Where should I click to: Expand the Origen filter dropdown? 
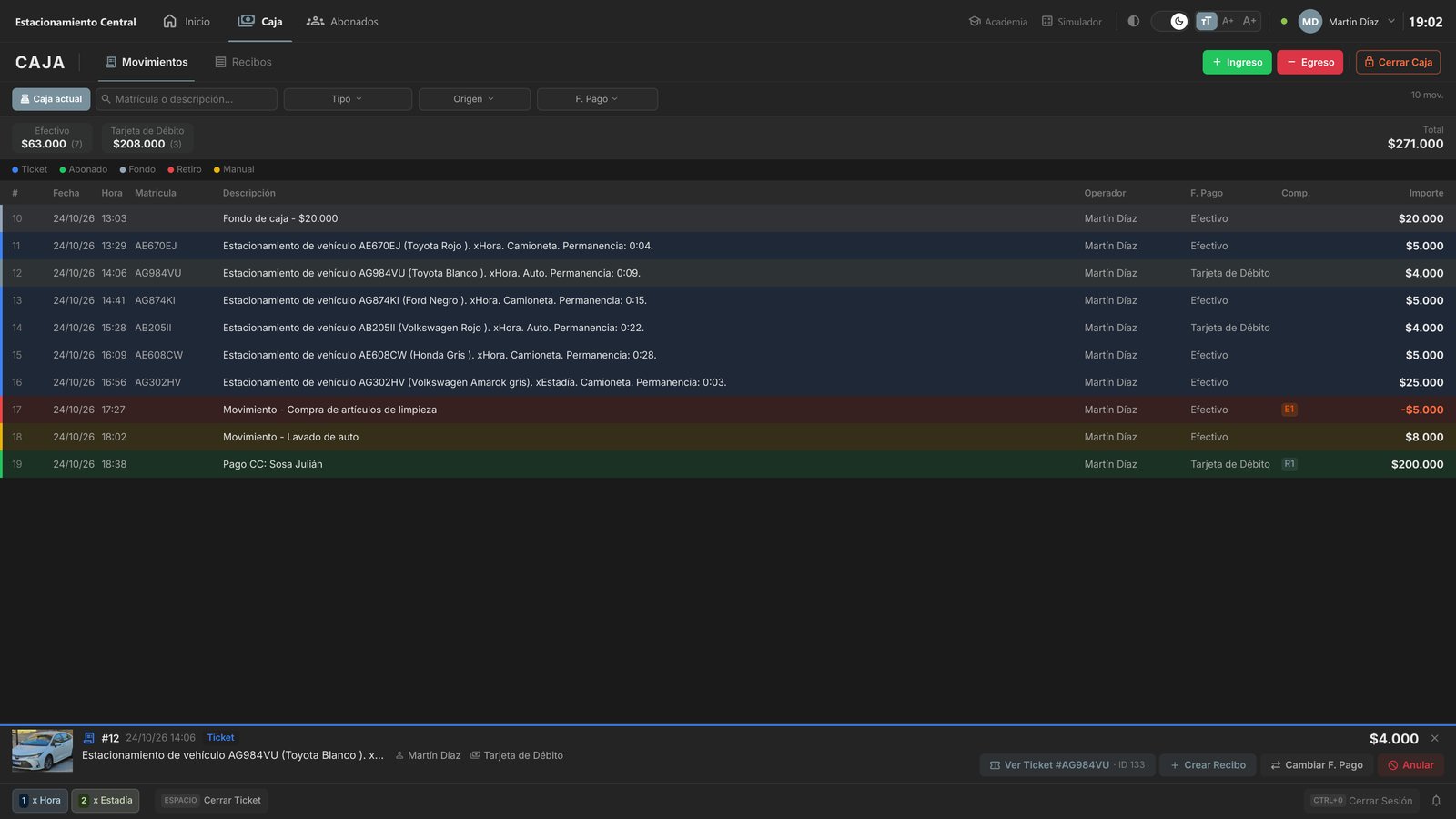[474, 99]
